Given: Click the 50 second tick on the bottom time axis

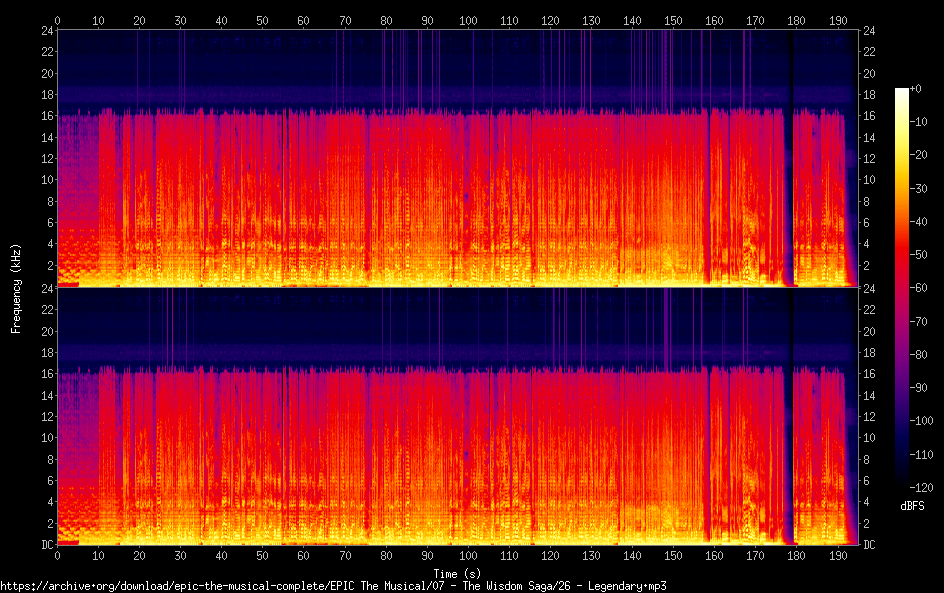Looking at the screenshot, I should click(262, 555).
